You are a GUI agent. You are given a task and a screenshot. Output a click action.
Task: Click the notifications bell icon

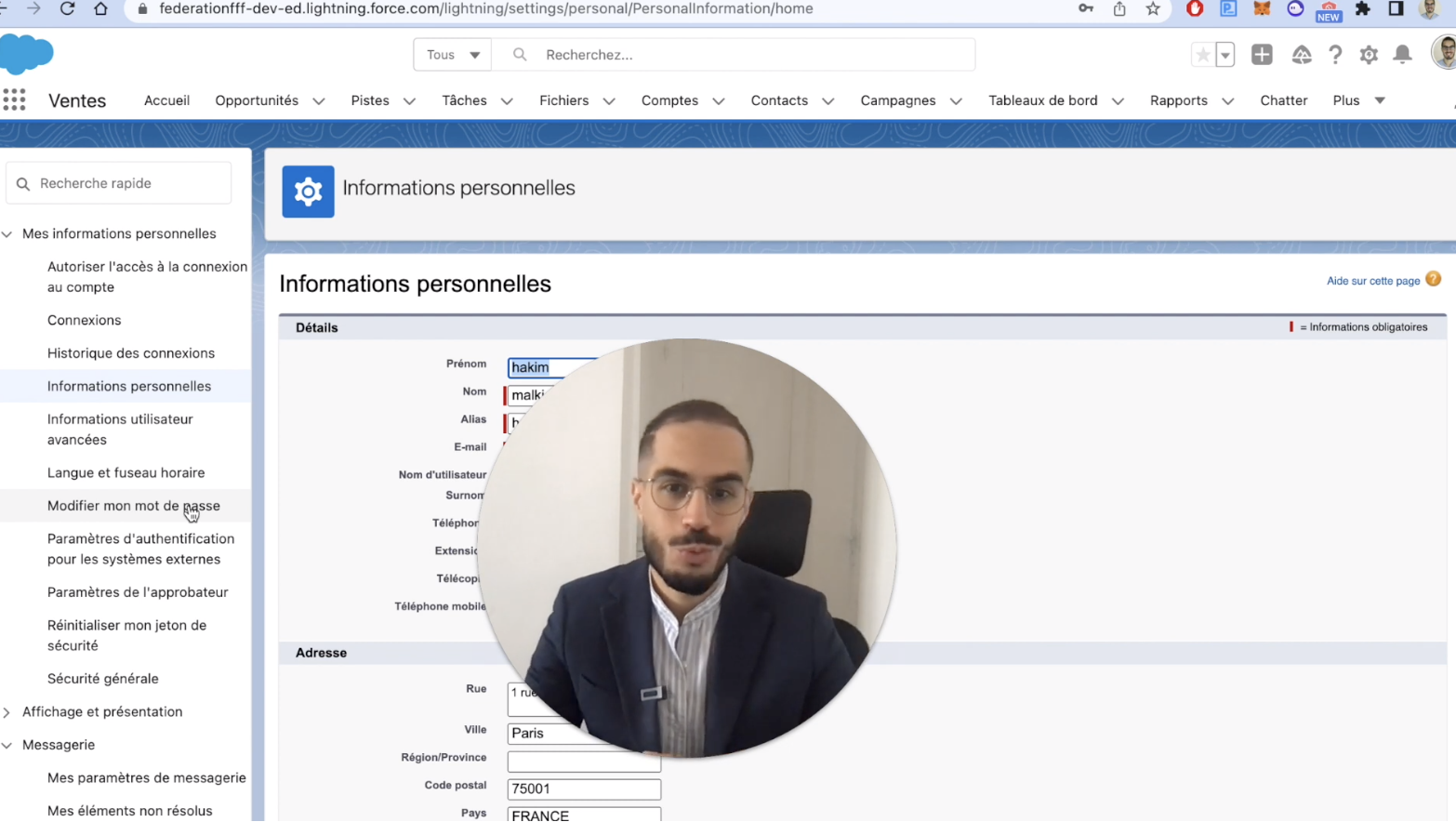click(x=1402, y=55)
